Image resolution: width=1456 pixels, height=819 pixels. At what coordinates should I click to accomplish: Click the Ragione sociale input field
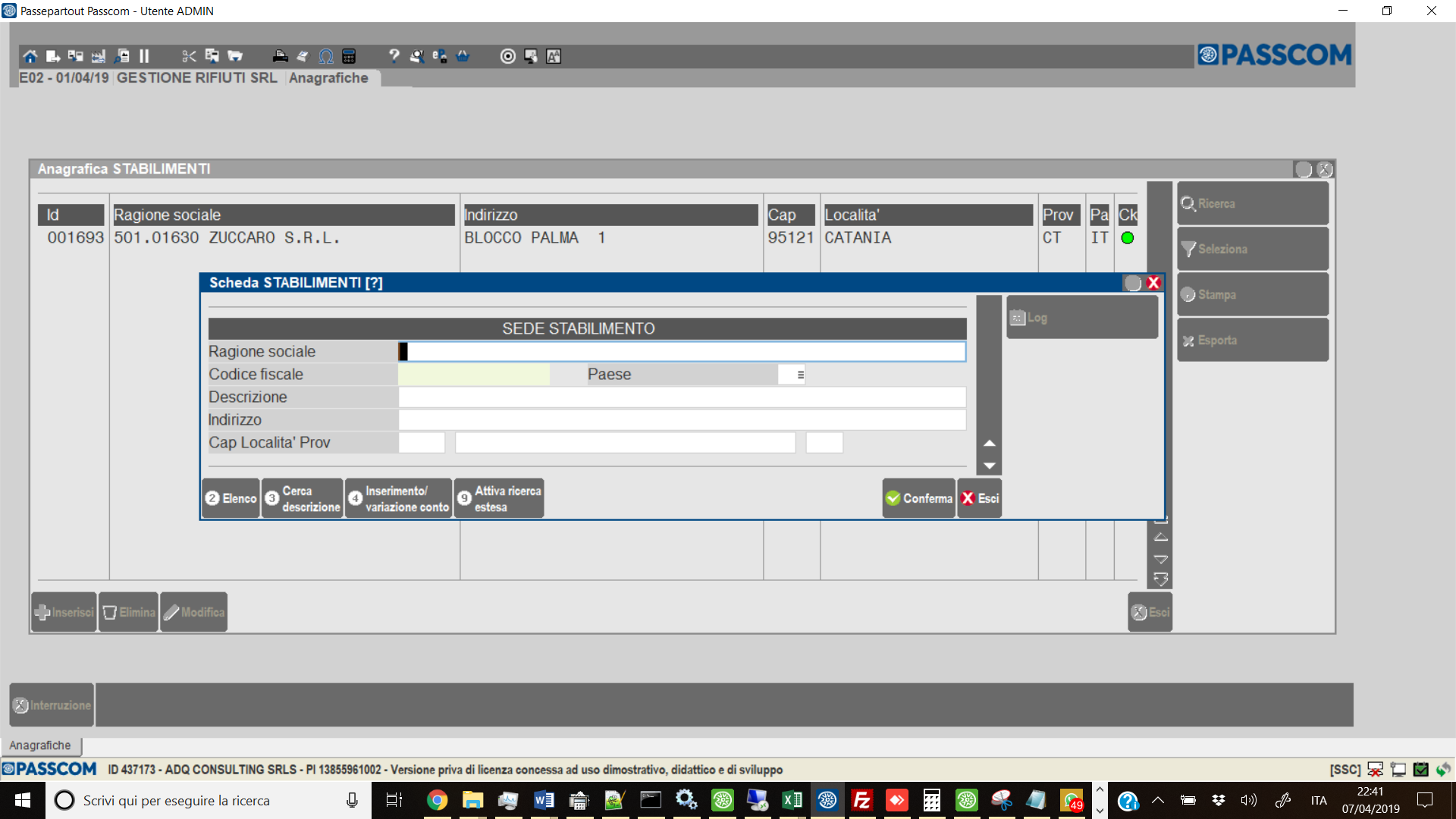coord(682,352)
